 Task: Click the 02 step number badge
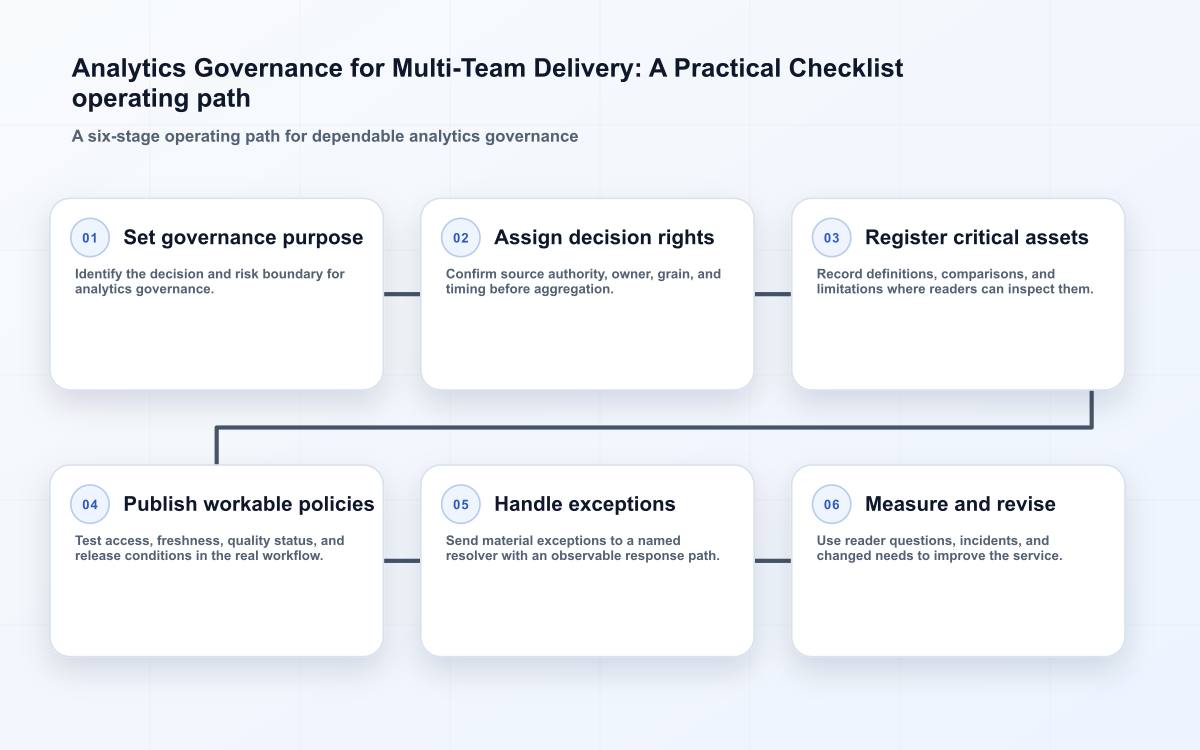[x=461, y=238]
